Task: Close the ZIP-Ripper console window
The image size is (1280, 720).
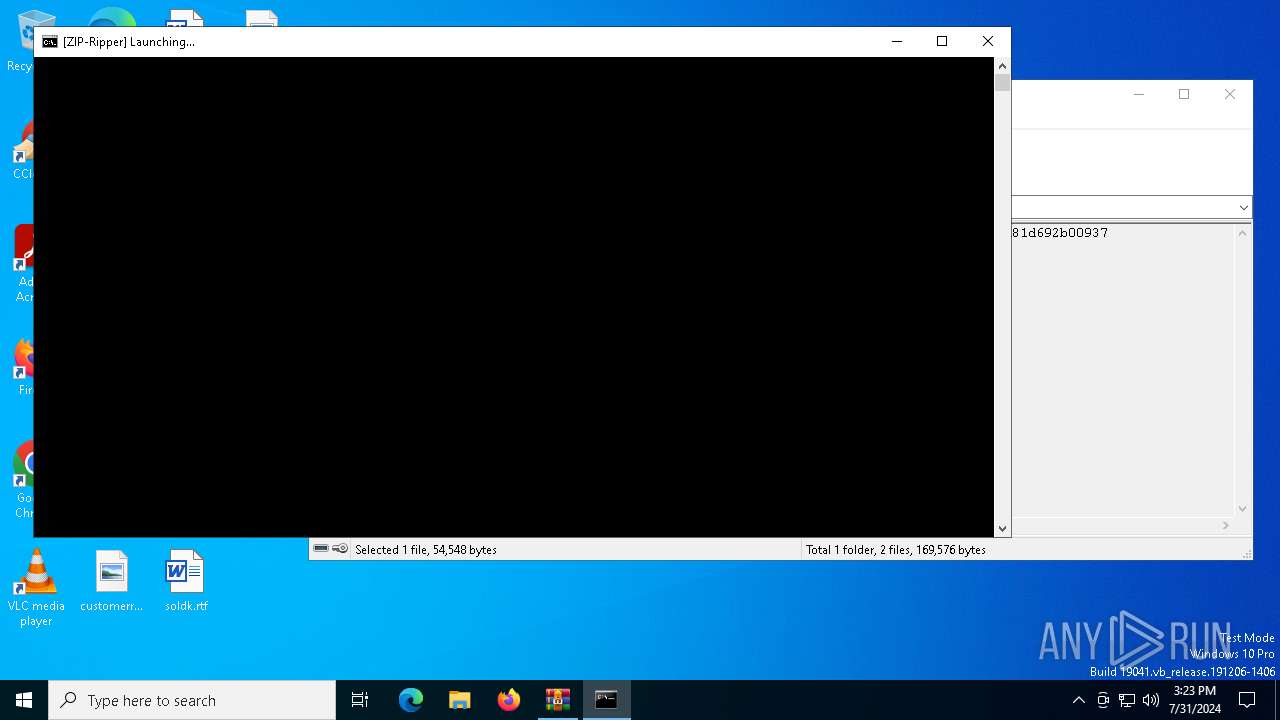Action: (x=988, y=42)
